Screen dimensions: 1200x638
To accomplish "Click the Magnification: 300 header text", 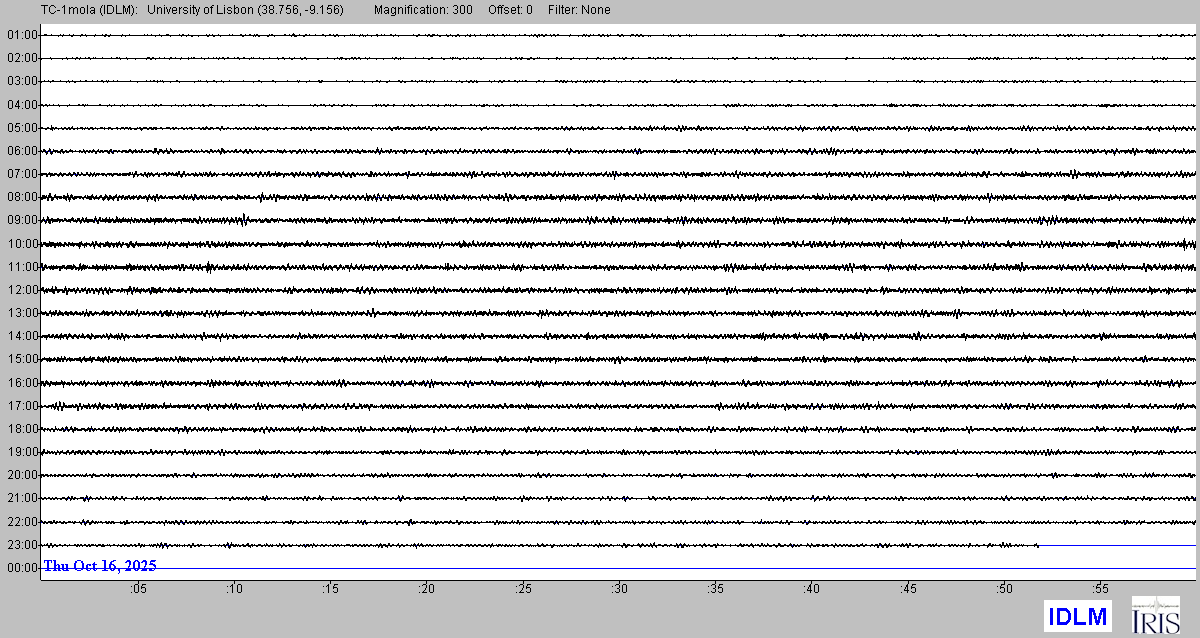I will point(416,10).
